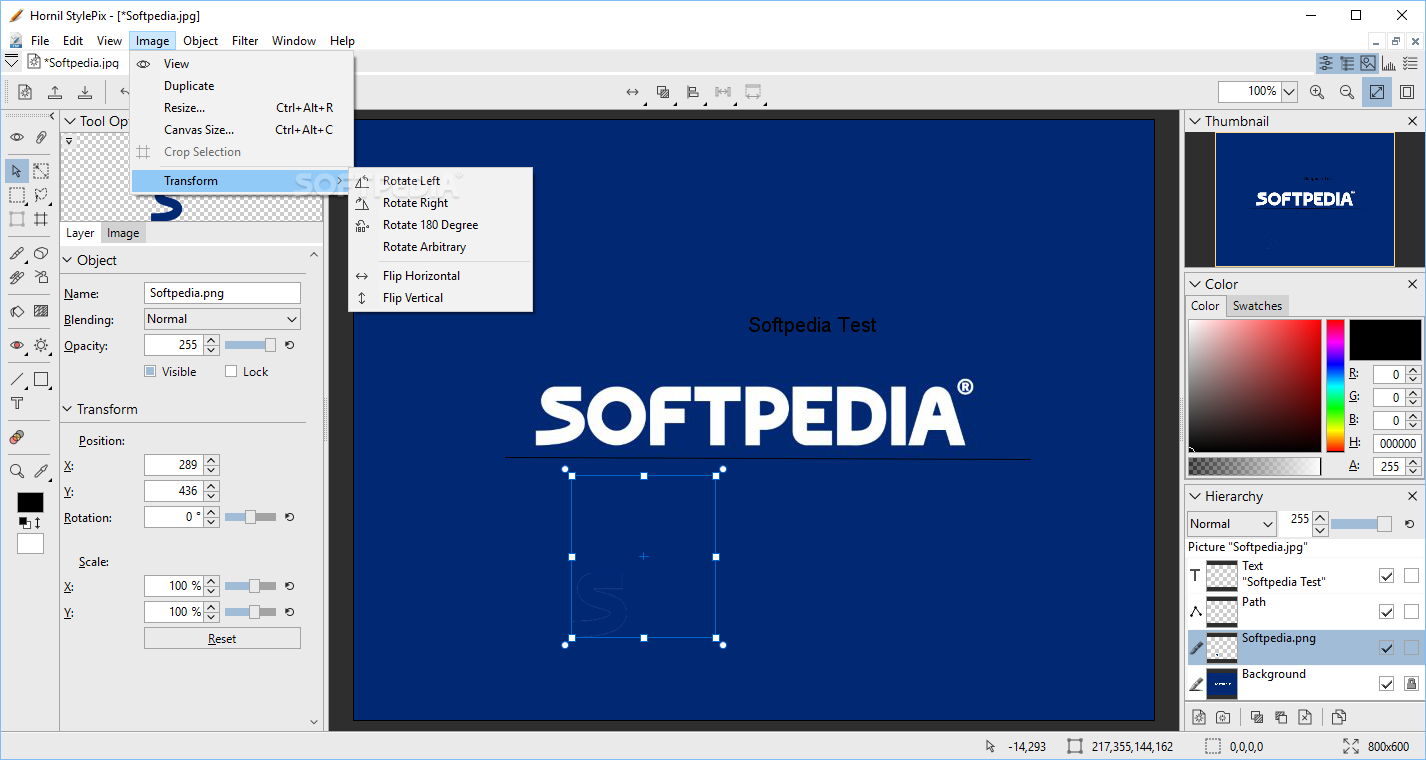1426x760 pixels.
Task: Click the foreground black color swatch
Action: pyautogui.click(x=31, y=503)
